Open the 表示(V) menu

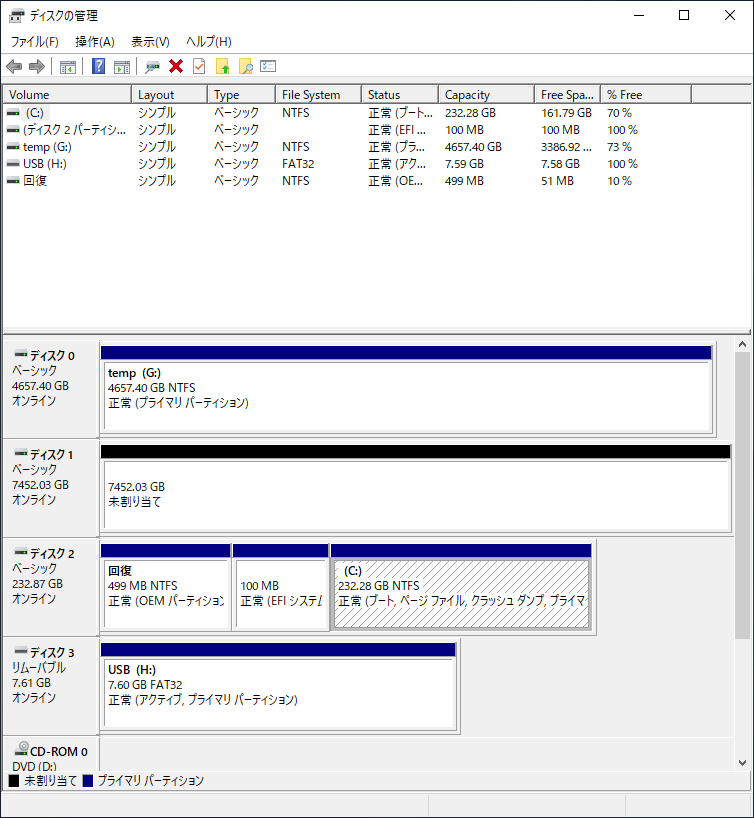point(150,42)
